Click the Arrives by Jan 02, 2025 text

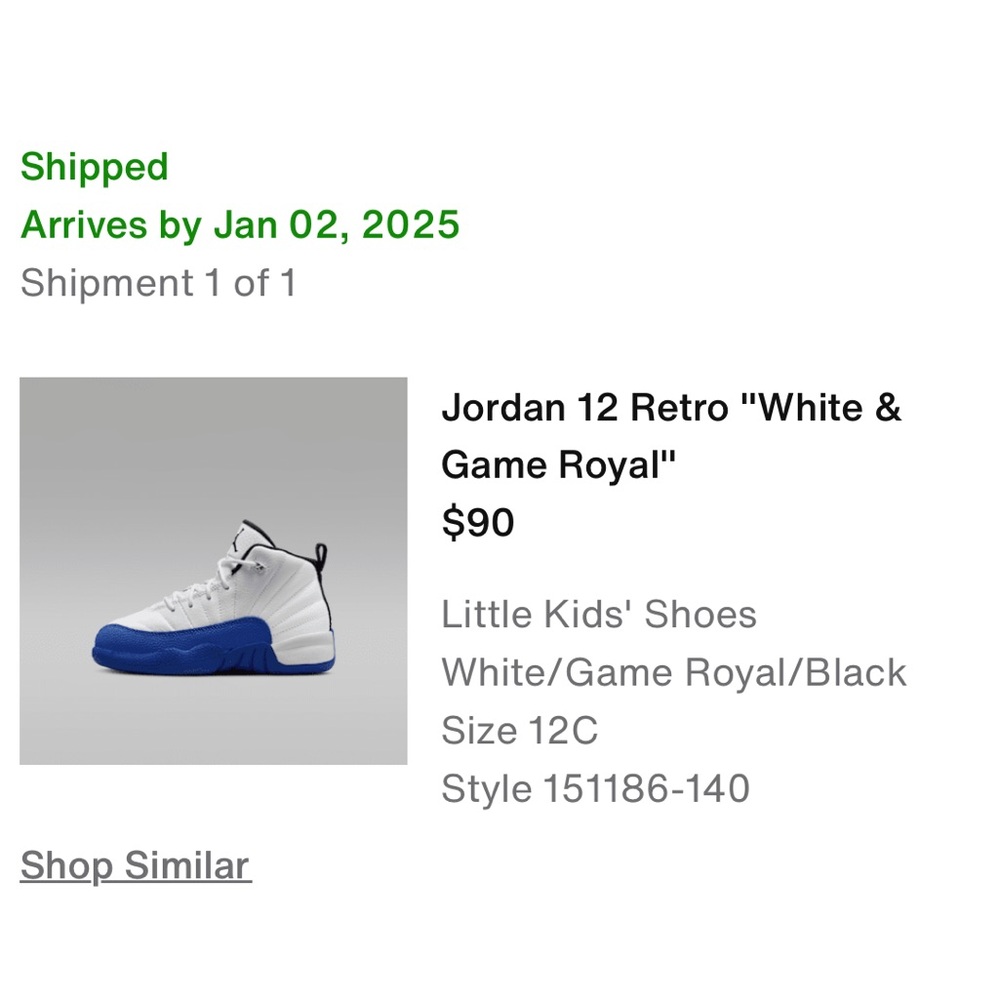click(x=242, y=225)
